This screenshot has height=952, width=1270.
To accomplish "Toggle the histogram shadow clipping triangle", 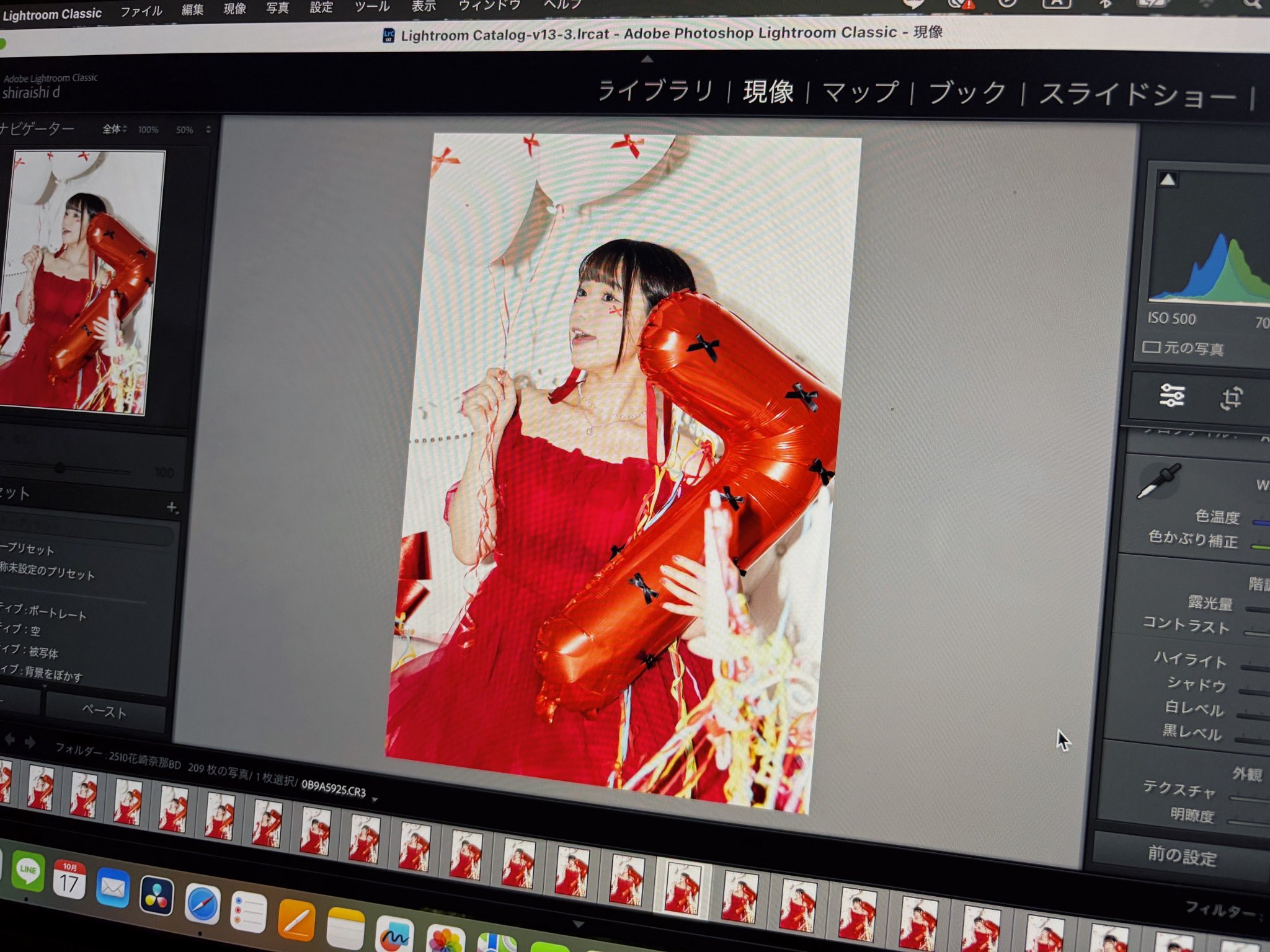I will click(1168, 180).
